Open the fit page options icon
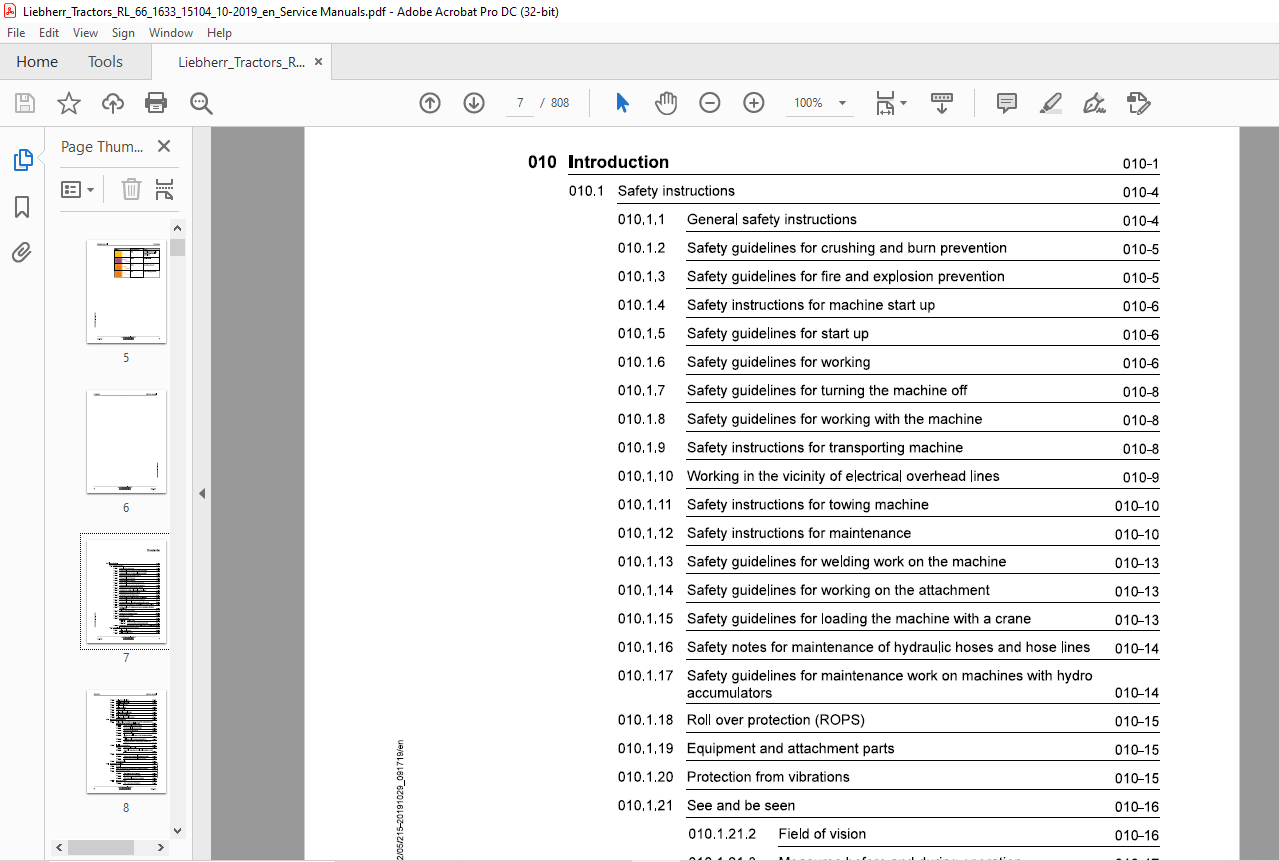The width and height of the screenshot is (1279, 862). pos(890,103)
